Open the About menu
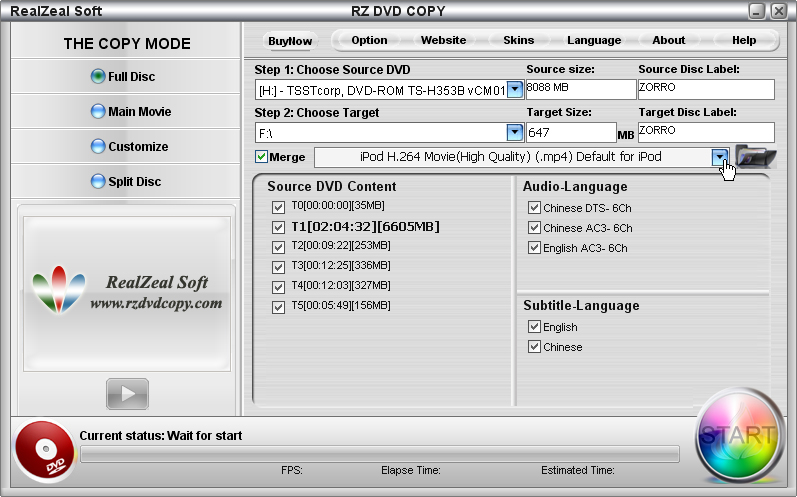This screenshot has height=497, width=797. click(x=668, y=40)
